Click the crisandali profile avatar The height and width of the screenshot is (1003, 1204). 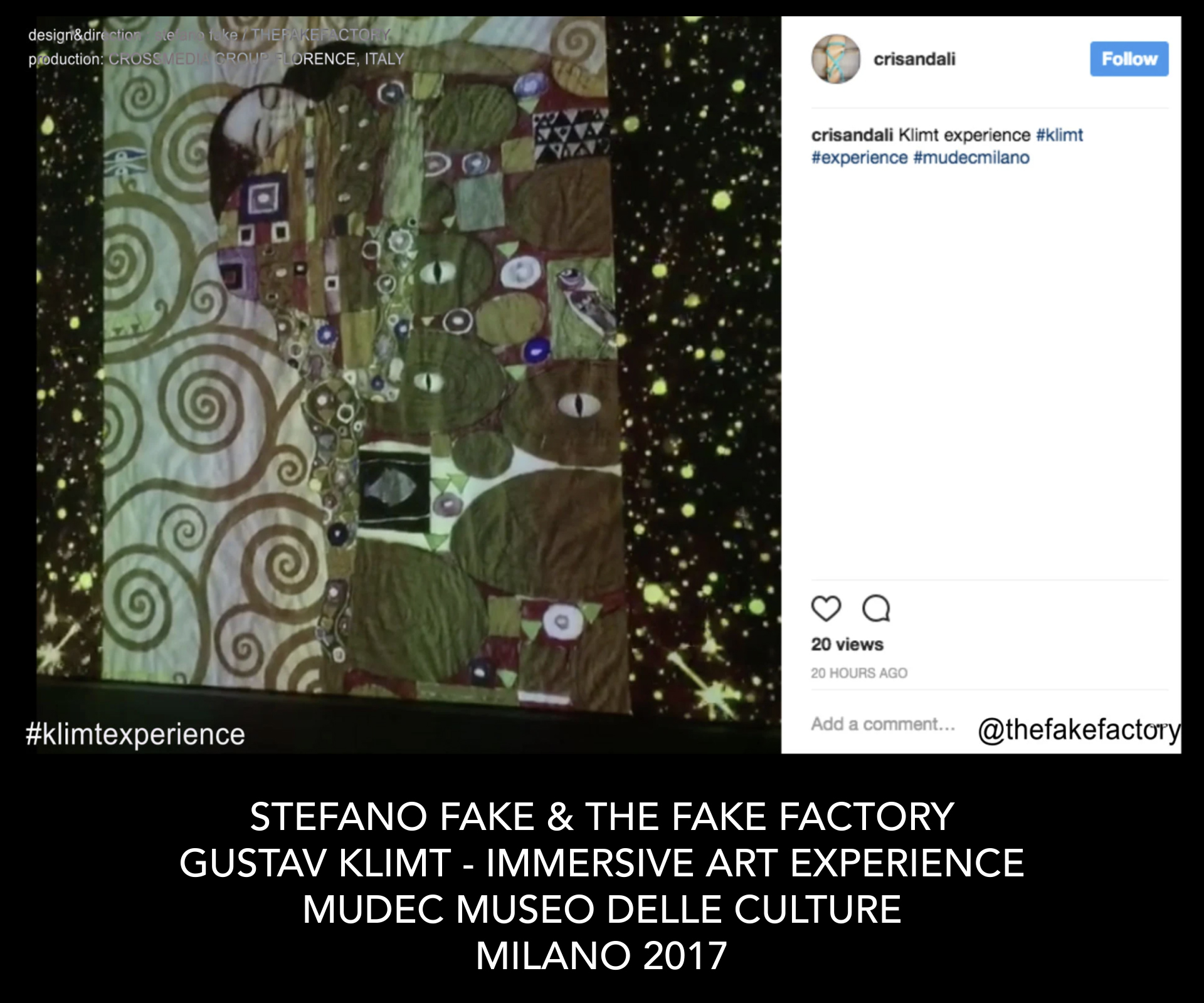point(836,59)
